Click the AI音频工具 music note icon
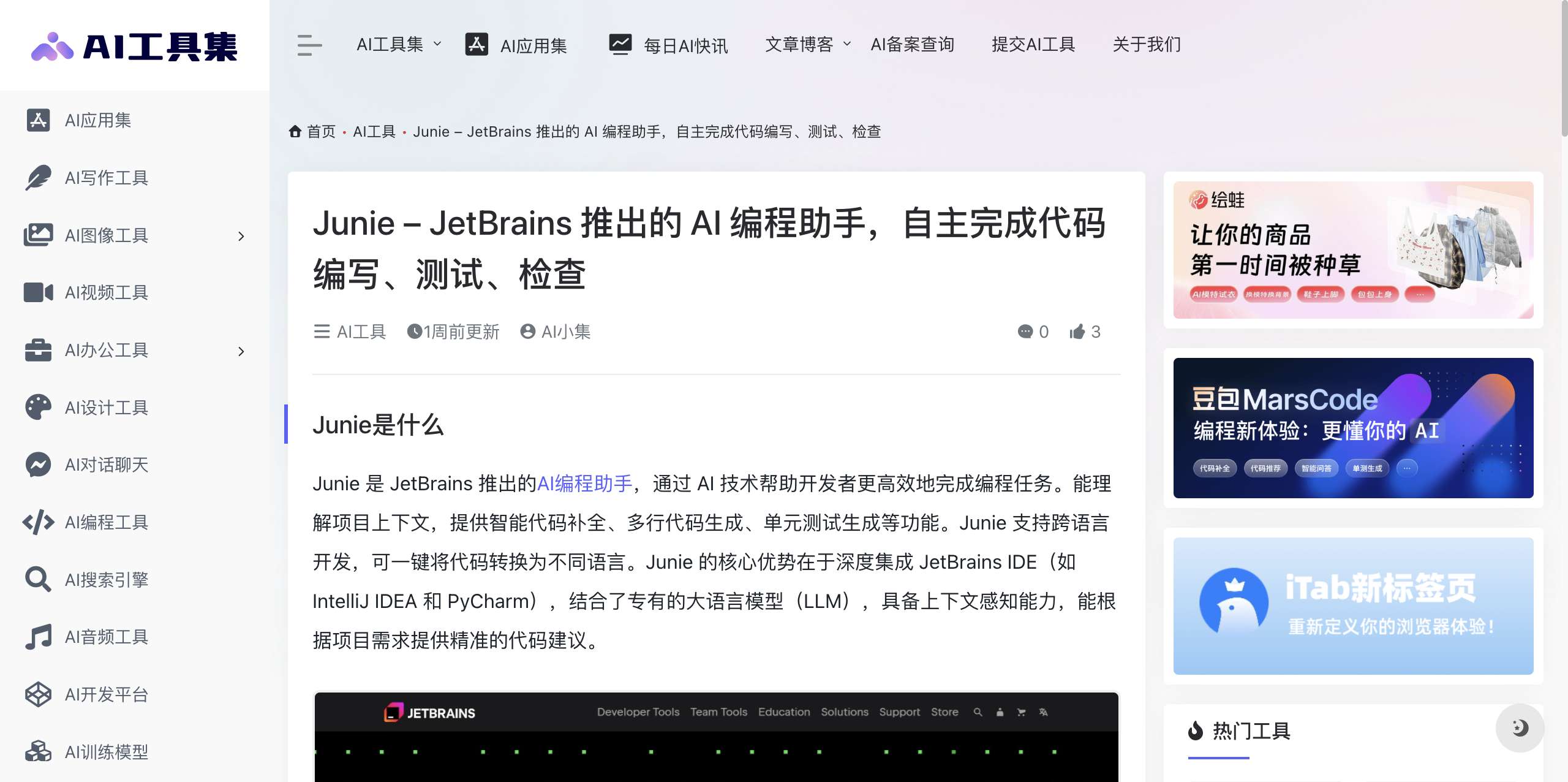1568x782 pixels. (38, 637)
